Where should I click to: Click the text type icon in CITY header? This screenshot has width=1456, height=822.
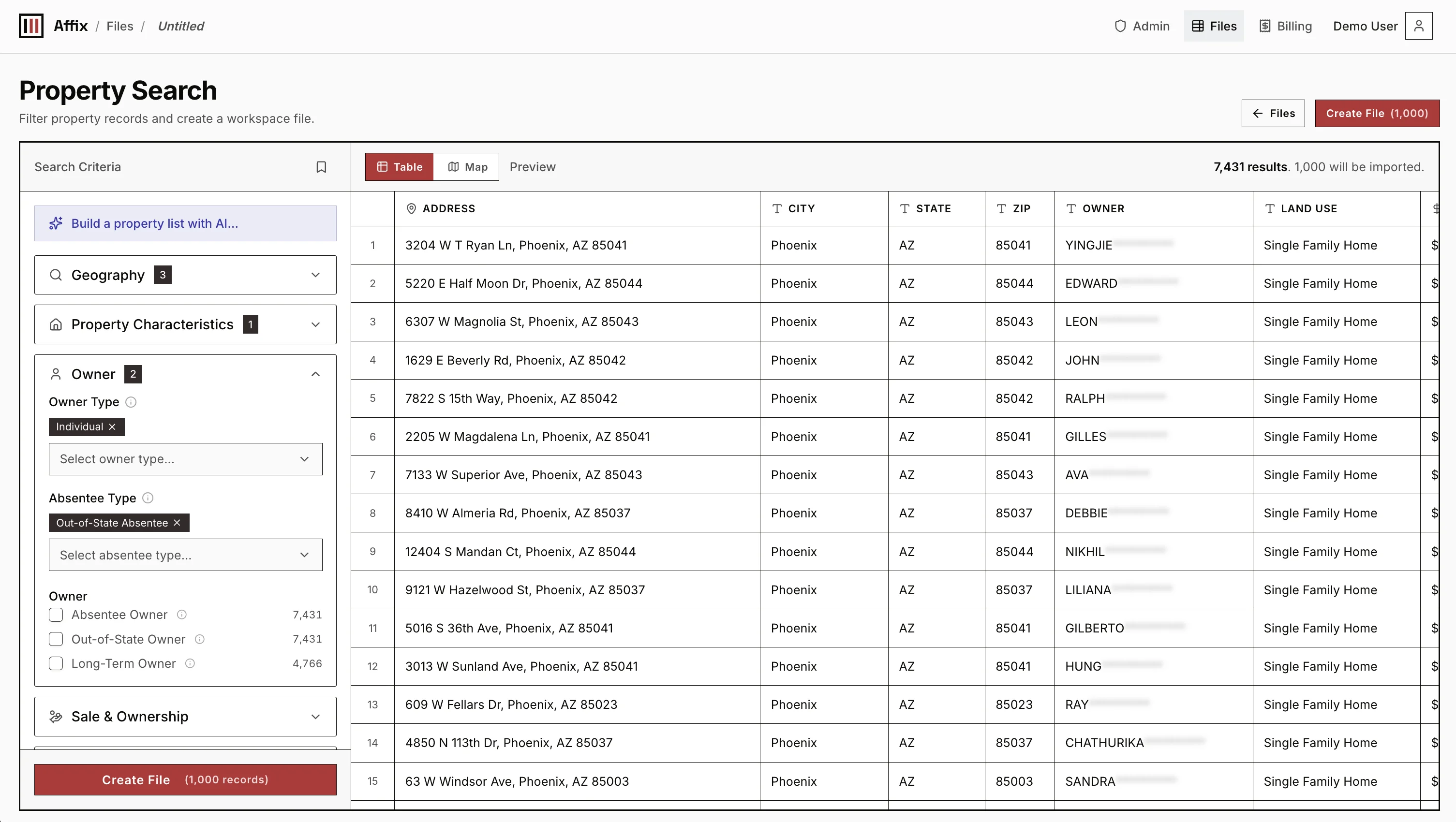[777, 208]
